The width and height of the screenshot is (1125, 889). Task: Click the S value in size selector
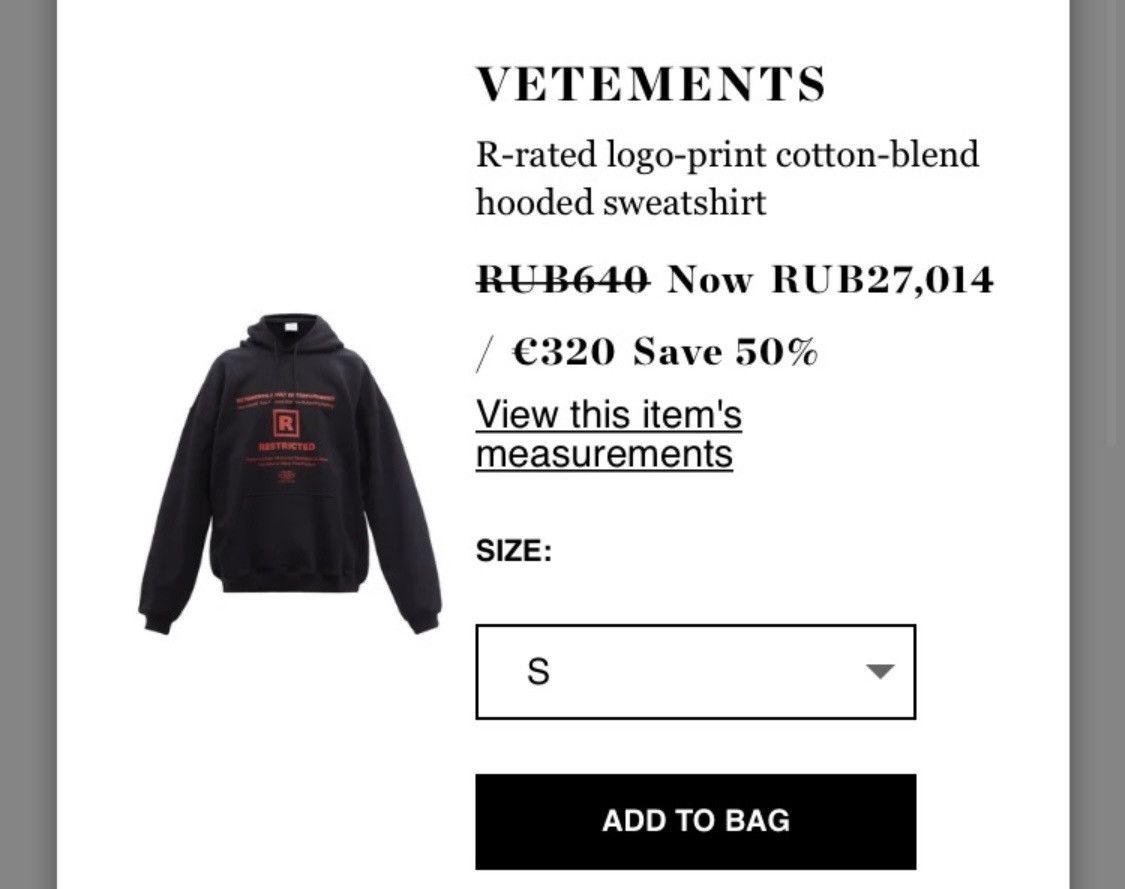click(538, 672)
